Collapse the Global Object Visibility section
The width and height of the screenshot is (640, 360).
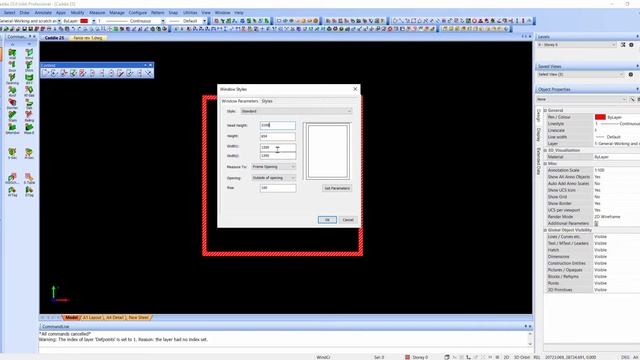pyautogui.click(x=545, y=230)
